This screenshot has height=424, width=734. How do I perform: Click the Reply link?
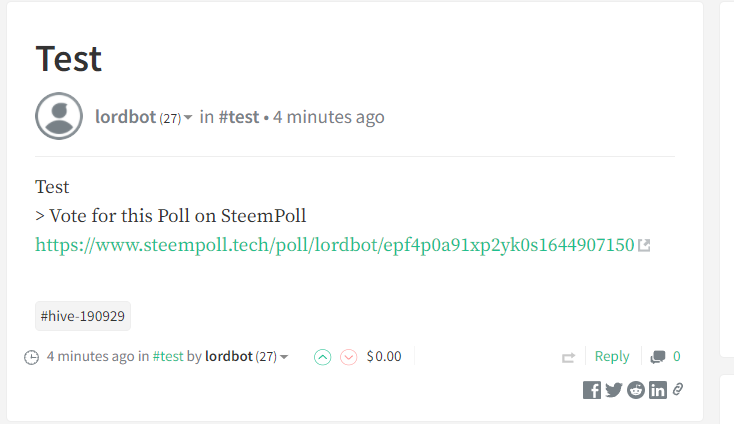pos(612,357)
